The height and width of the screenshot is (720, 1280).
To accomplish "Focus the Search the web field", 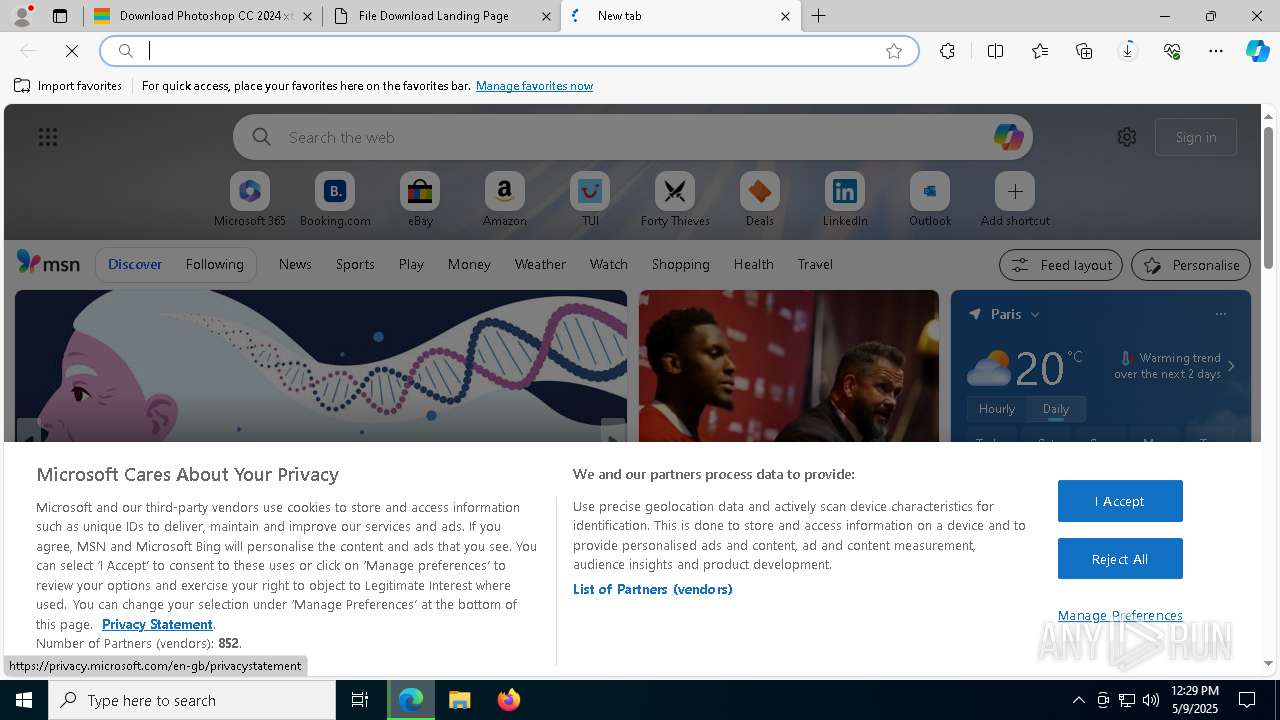I will (x=632, y=137).
